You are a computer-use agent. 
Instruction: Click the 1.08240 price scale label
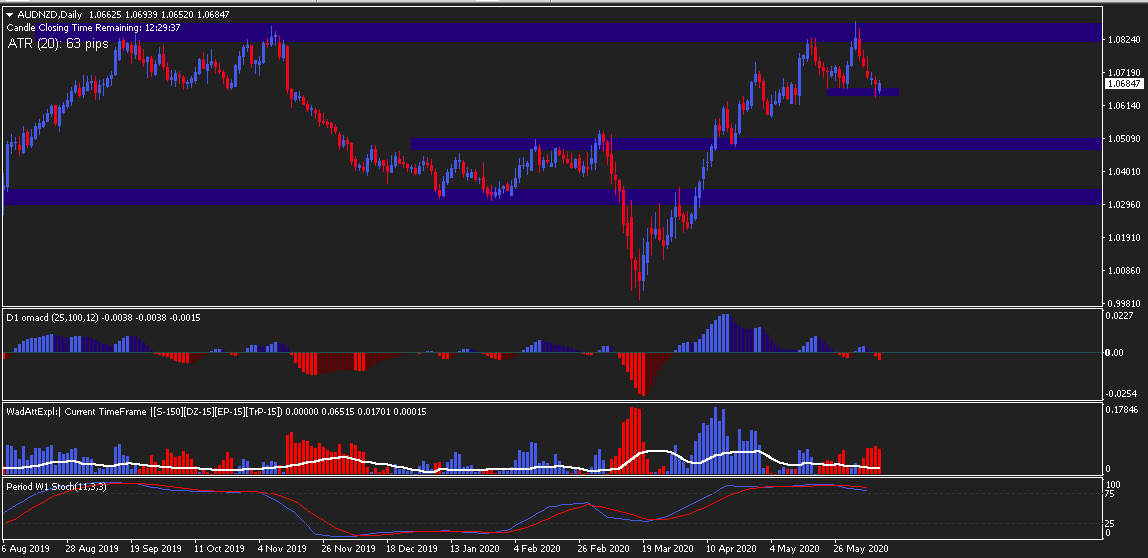click(1123, 40)
